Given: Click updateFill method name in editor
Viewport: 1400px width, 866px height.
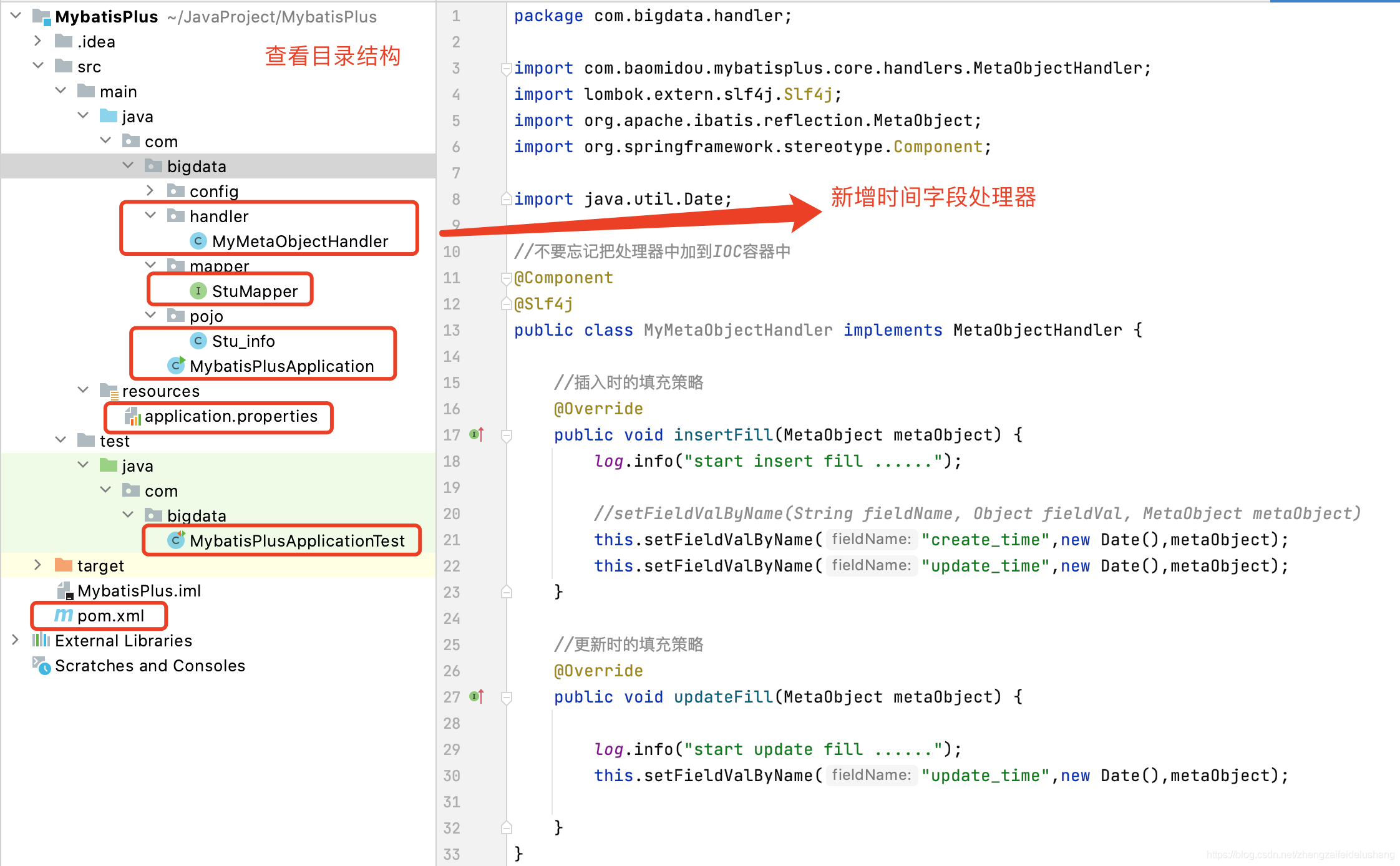Looking at the screenshot, I should [x=723, y=697].
